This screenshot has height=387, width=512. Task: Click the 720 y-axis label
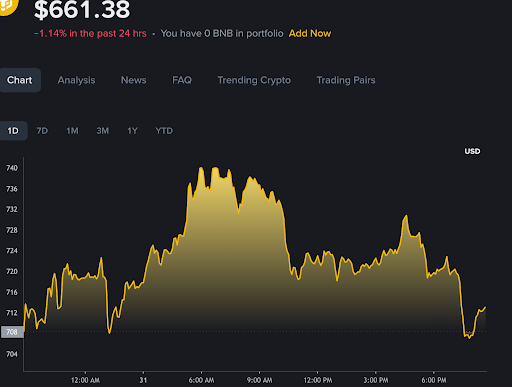tap(12, 271)
